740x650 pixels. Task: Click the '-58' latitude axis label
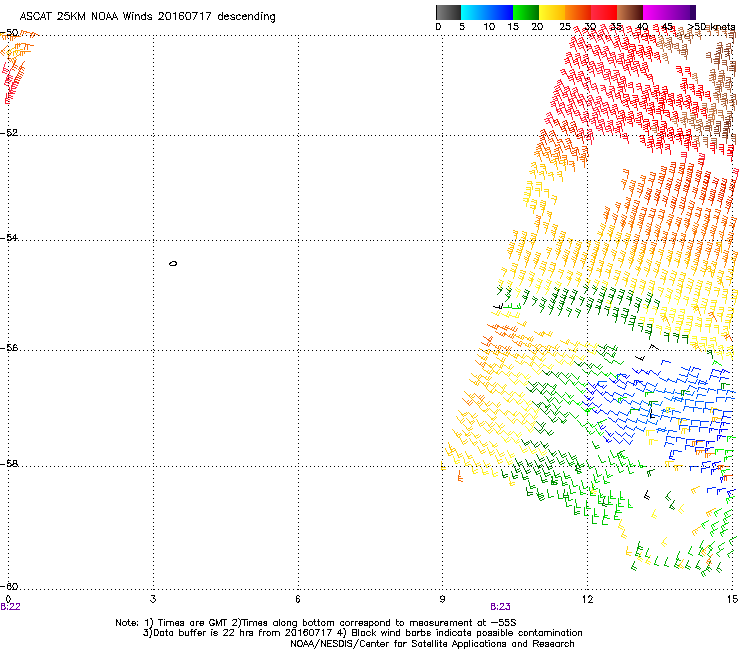[9, 464]
